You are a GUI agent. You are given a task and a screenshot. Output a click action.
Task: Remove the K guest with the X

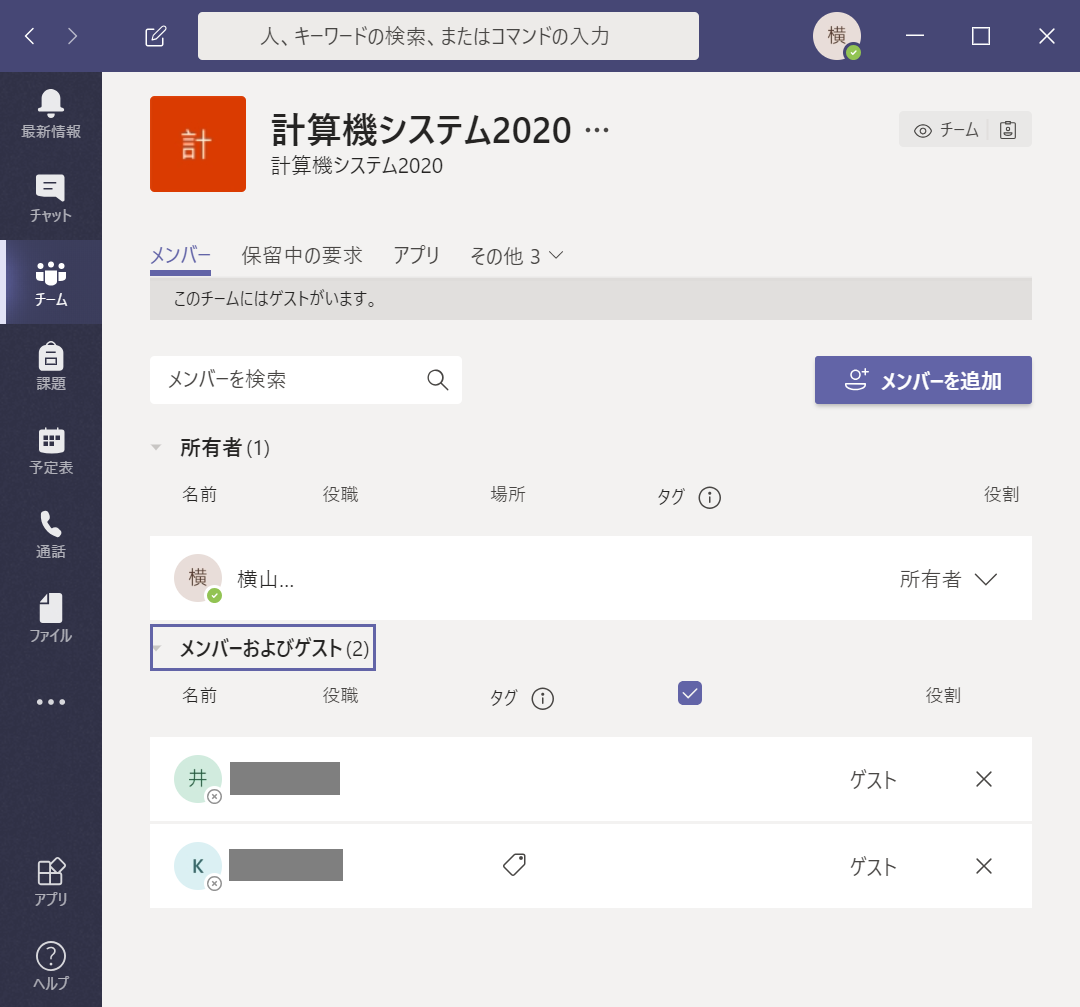coord(984,866)
